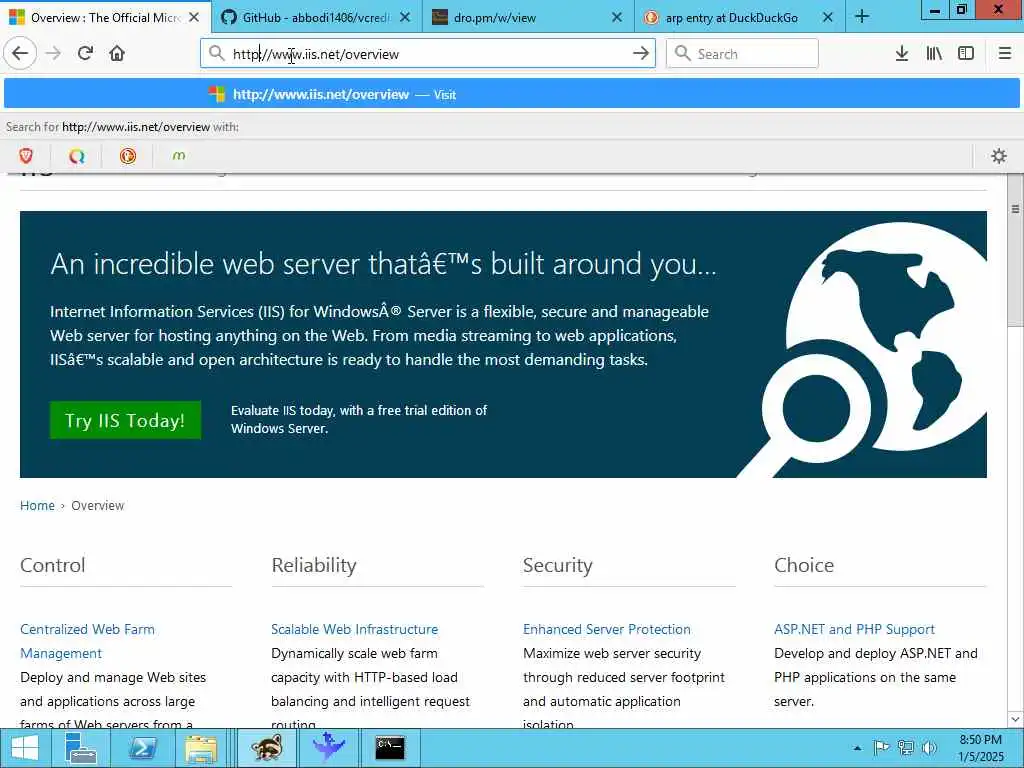The height and width of the screenshot is (768, 1024).
Task: Open Centralized Web Farm Management link
Action: click(x=88, y=641)
